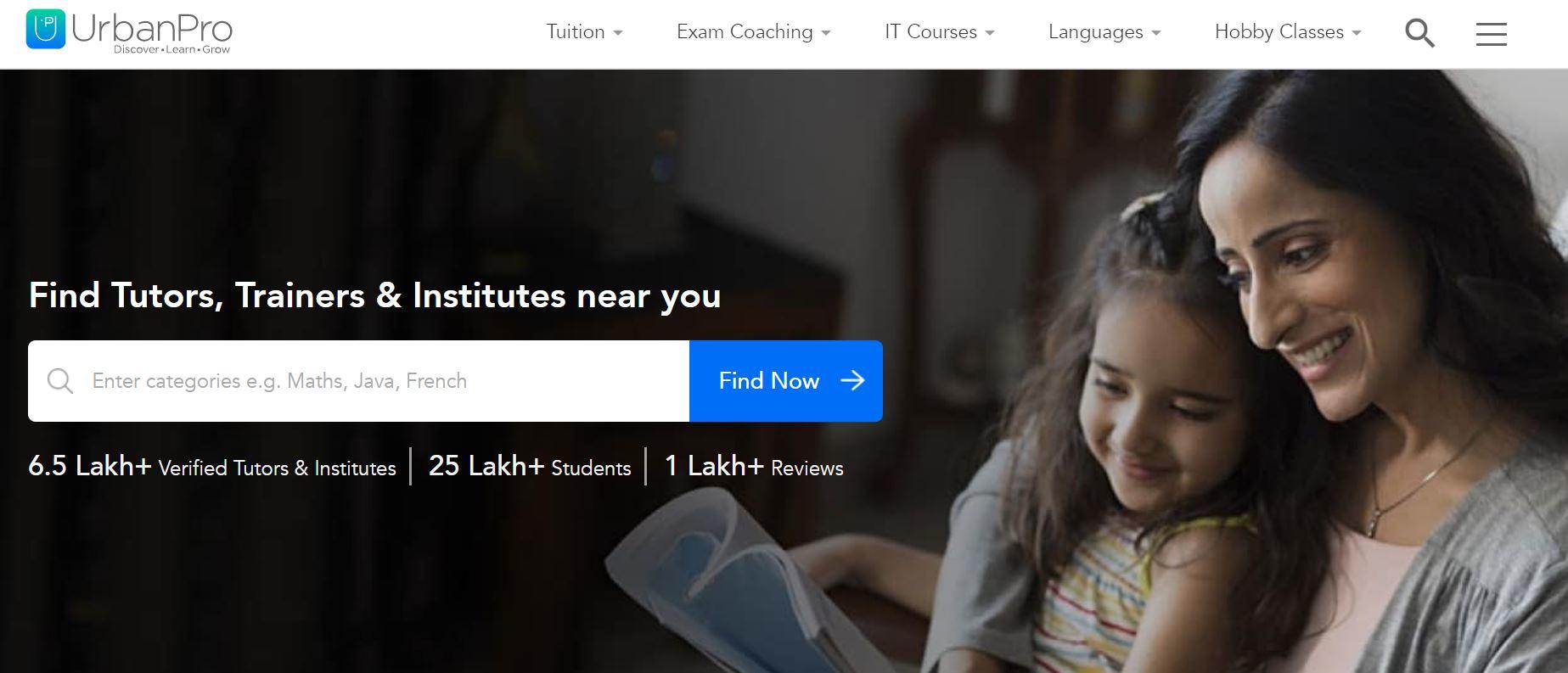This screenshot has height=673, width=1568.
Task: Click the 6.5 Lakh+ Verified Tutors stat
Action: 212,466
